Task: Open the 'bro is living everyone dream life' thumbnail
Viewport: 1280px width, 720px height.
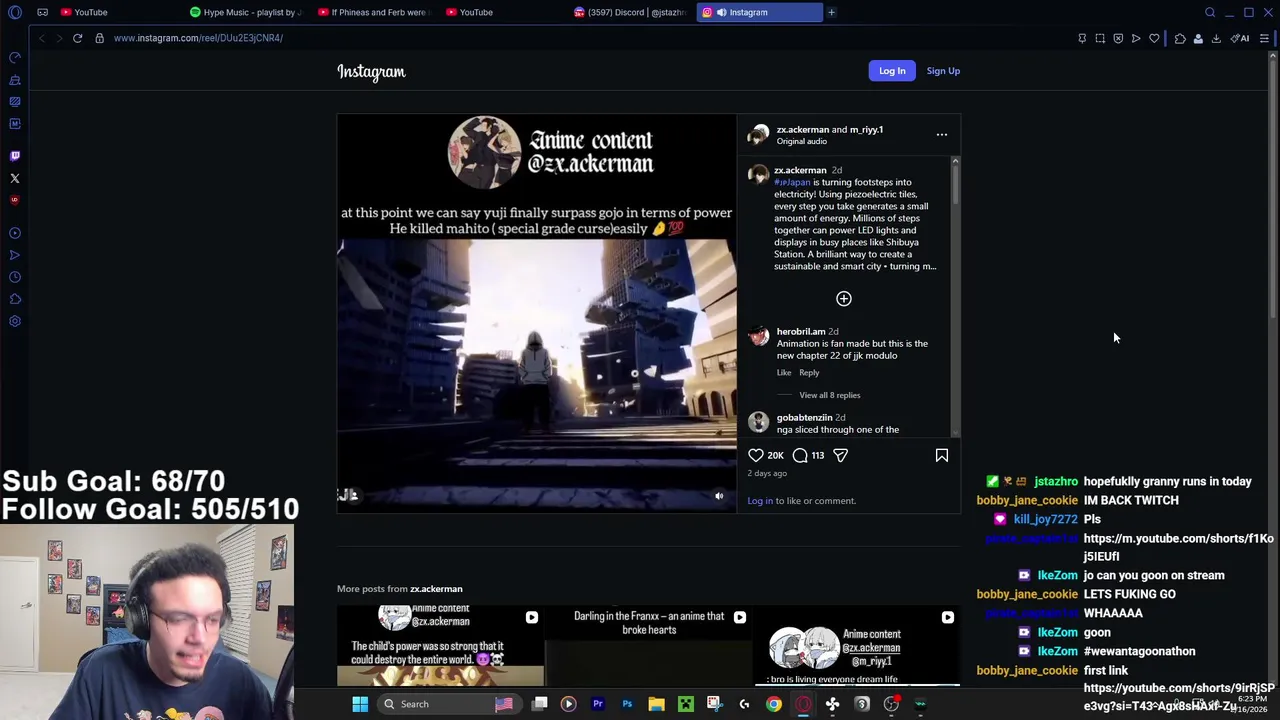Action: [x=857, y=646]
